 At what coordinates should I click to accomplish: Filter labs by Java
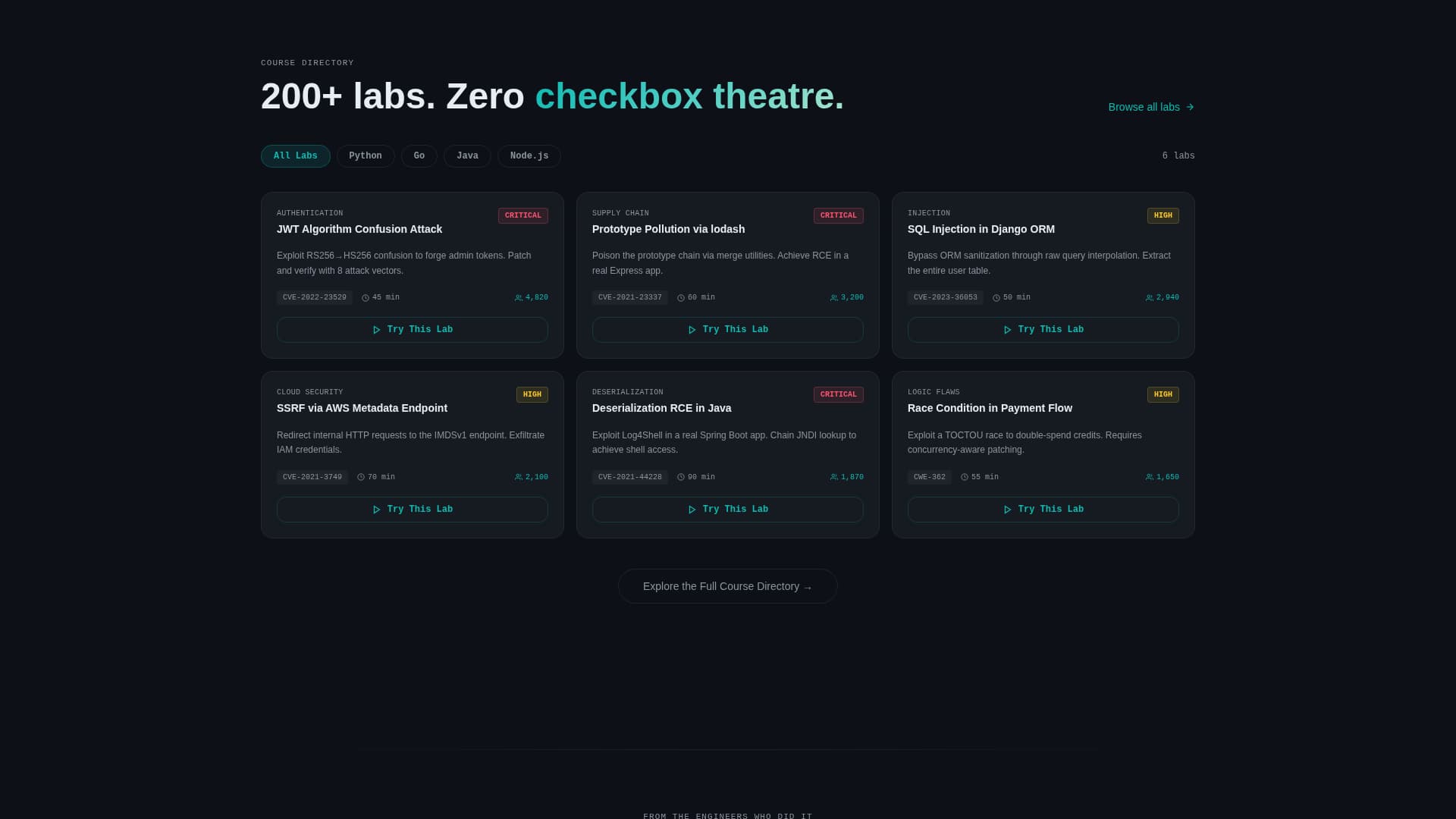pyautogui.click(x=467, y=156)
